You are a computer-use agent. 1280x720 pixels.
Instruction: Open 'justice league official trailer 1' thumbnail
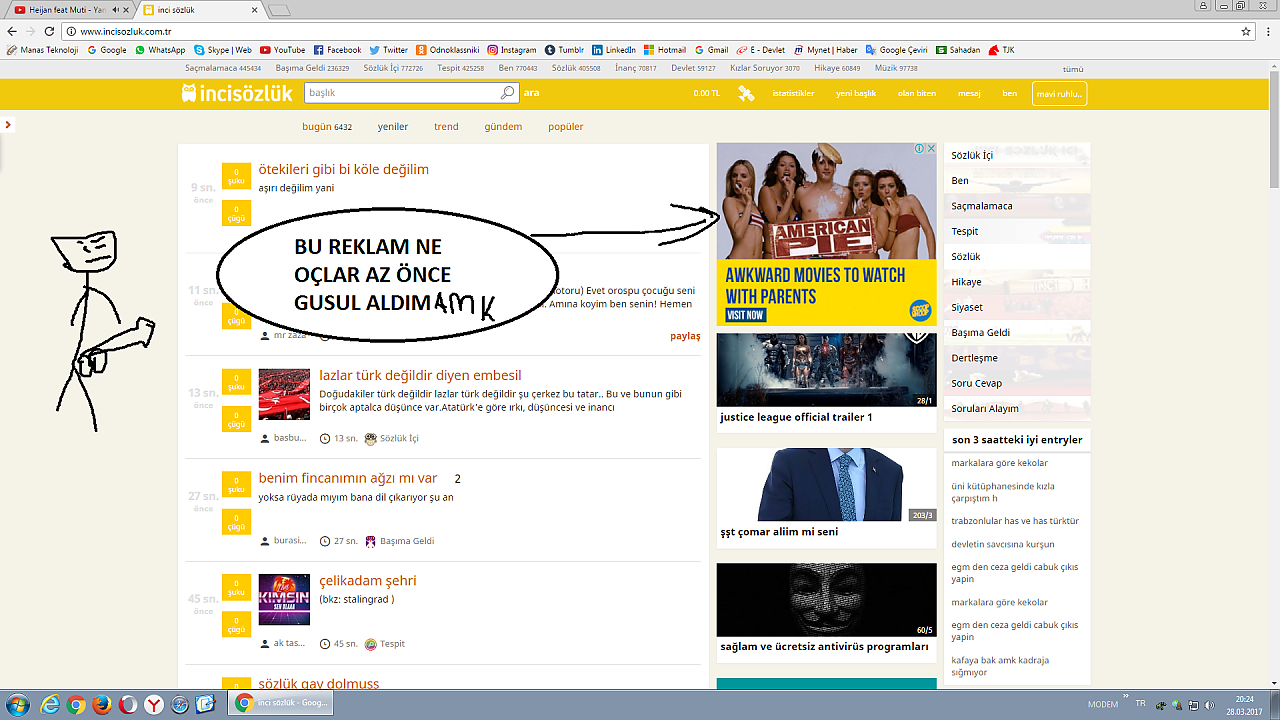pyautogui.click(x=826, y=370)
